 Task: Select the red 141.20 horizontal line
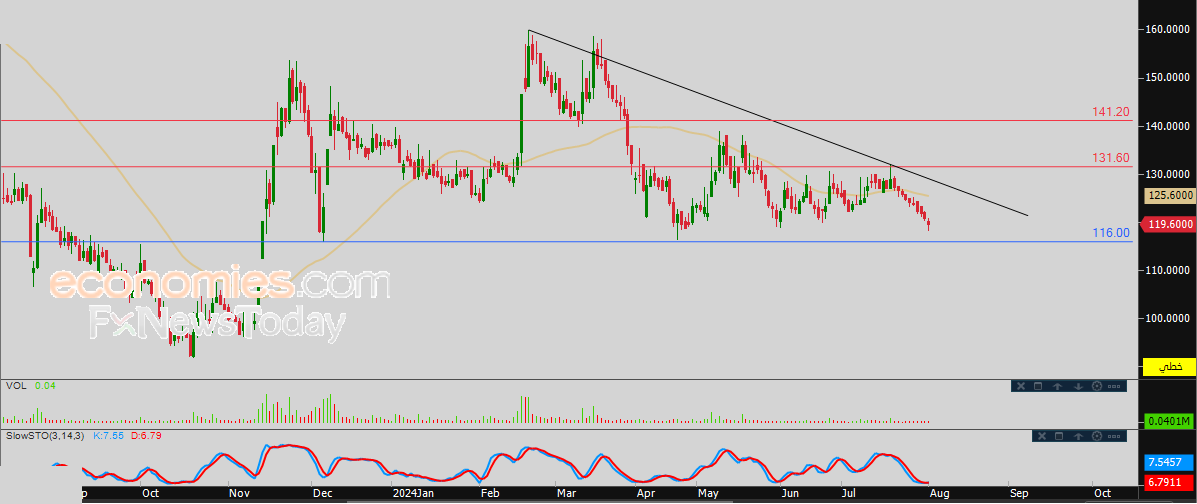pos(566,121)
